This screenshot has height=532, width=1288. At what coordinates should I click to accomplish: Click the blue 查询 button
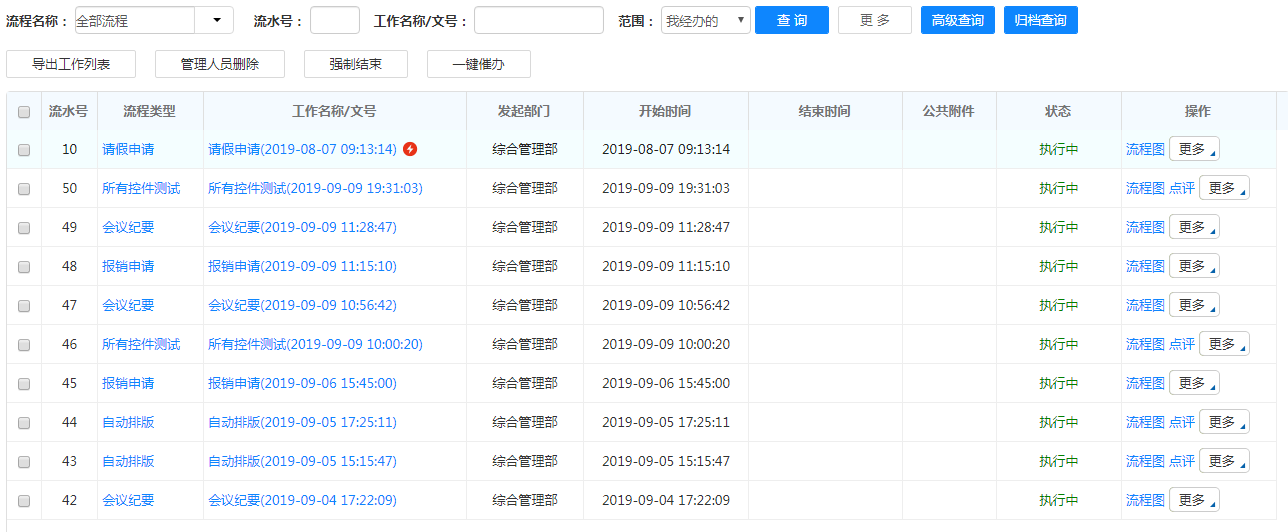(792, 21)
